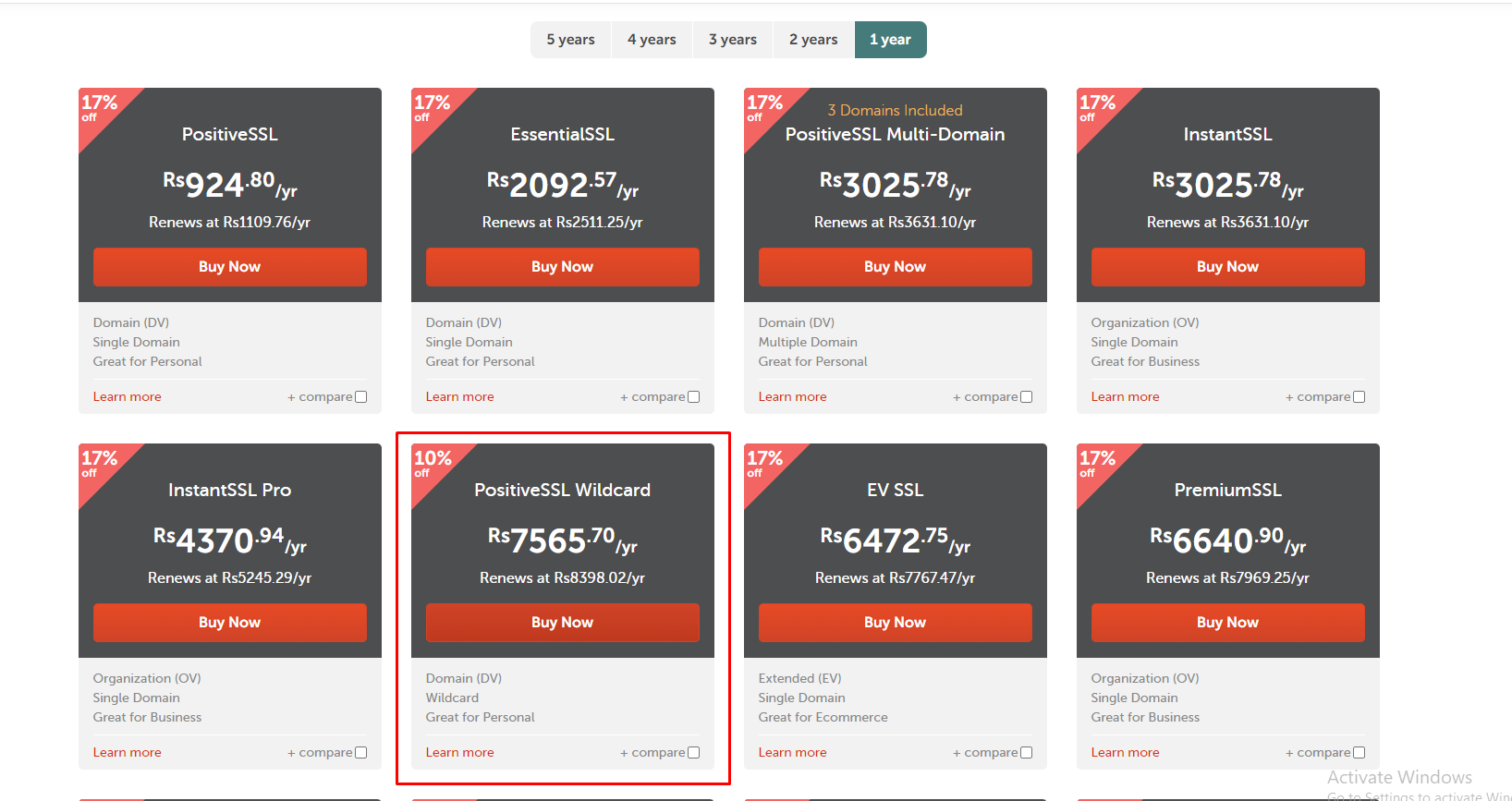Enable compare for EV SSL

tap(1027, 753)
